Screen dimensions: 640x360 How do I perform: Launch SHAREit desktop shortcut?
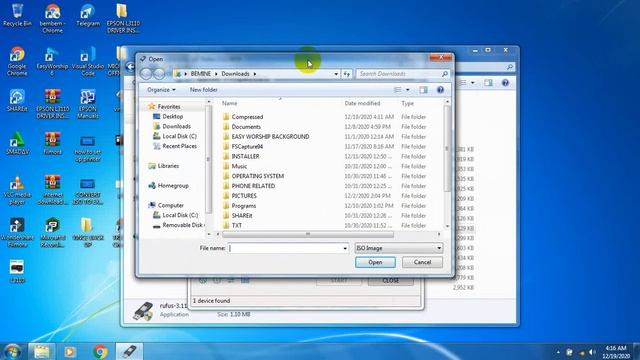tap(17, 100)
